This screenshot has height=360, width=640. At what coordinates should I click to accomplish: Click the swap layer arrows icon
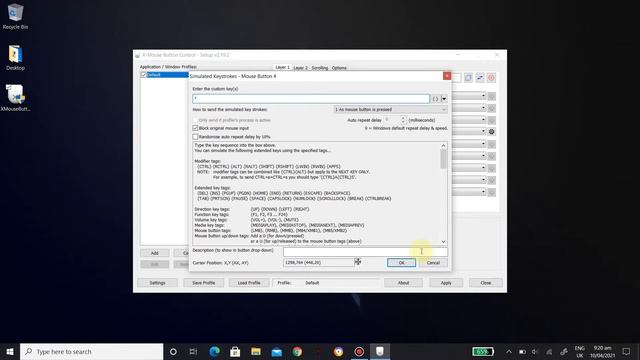coord(480,78)
